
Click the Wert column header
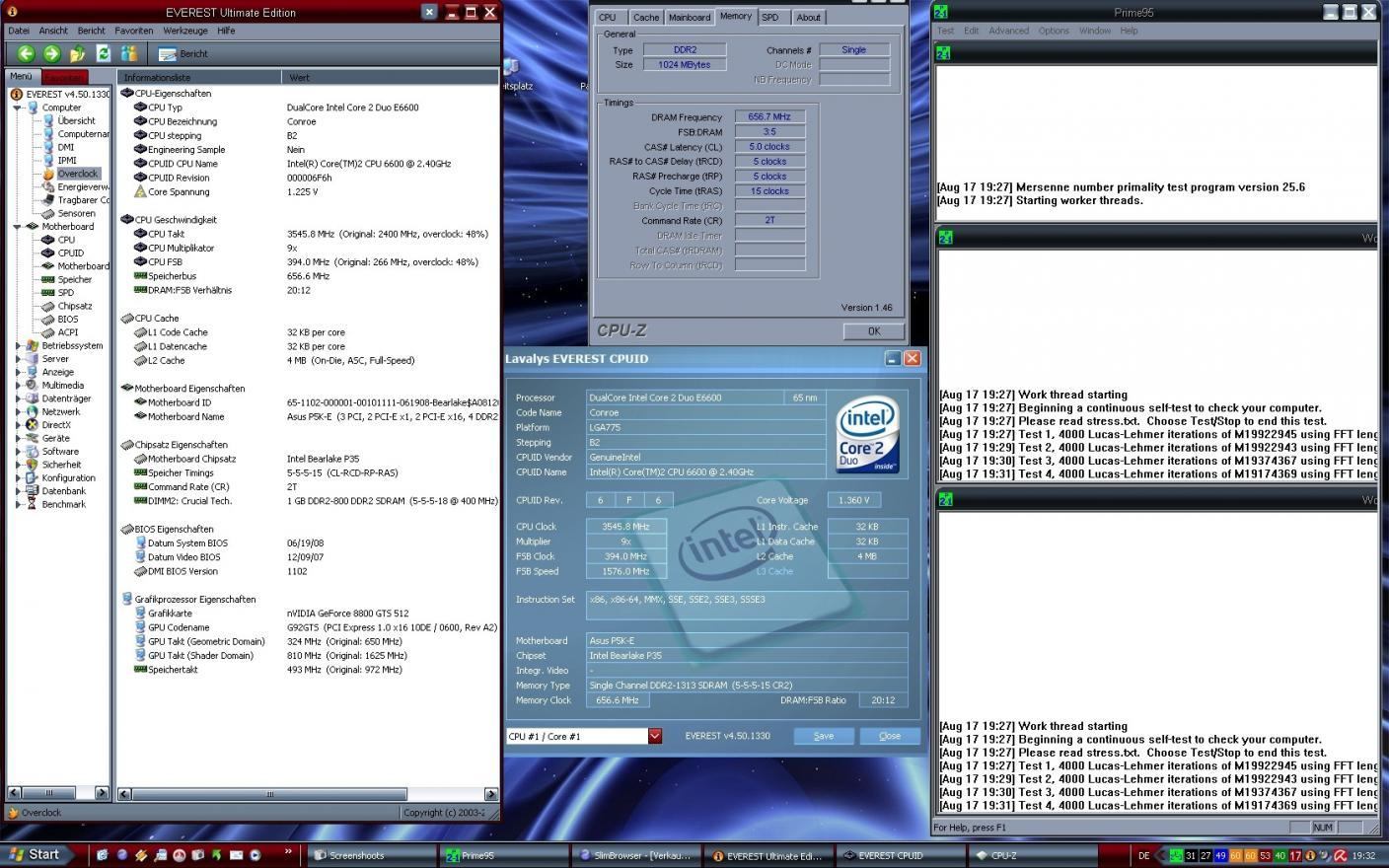click(x=390, y=77)
